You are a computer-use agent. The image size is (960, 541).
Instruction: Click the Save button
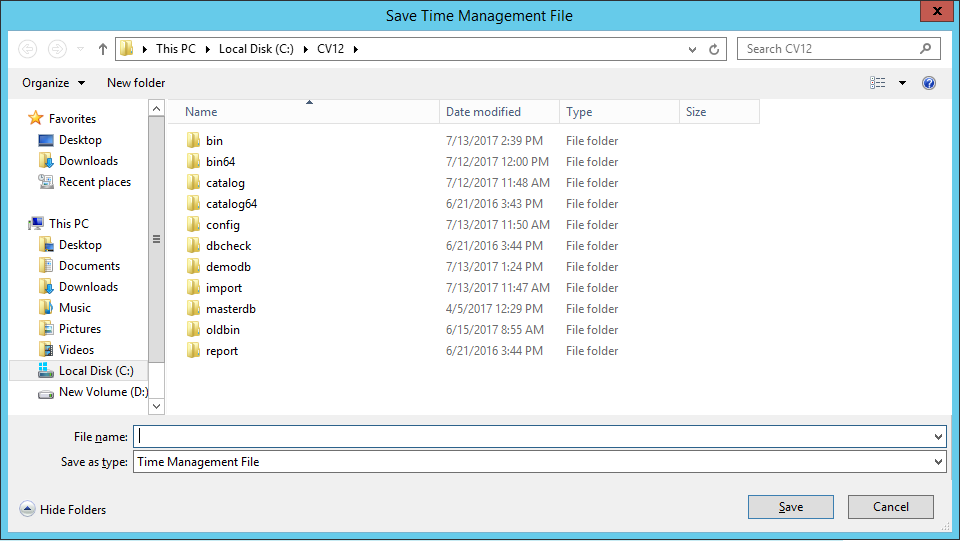click(x=790, y=507)
